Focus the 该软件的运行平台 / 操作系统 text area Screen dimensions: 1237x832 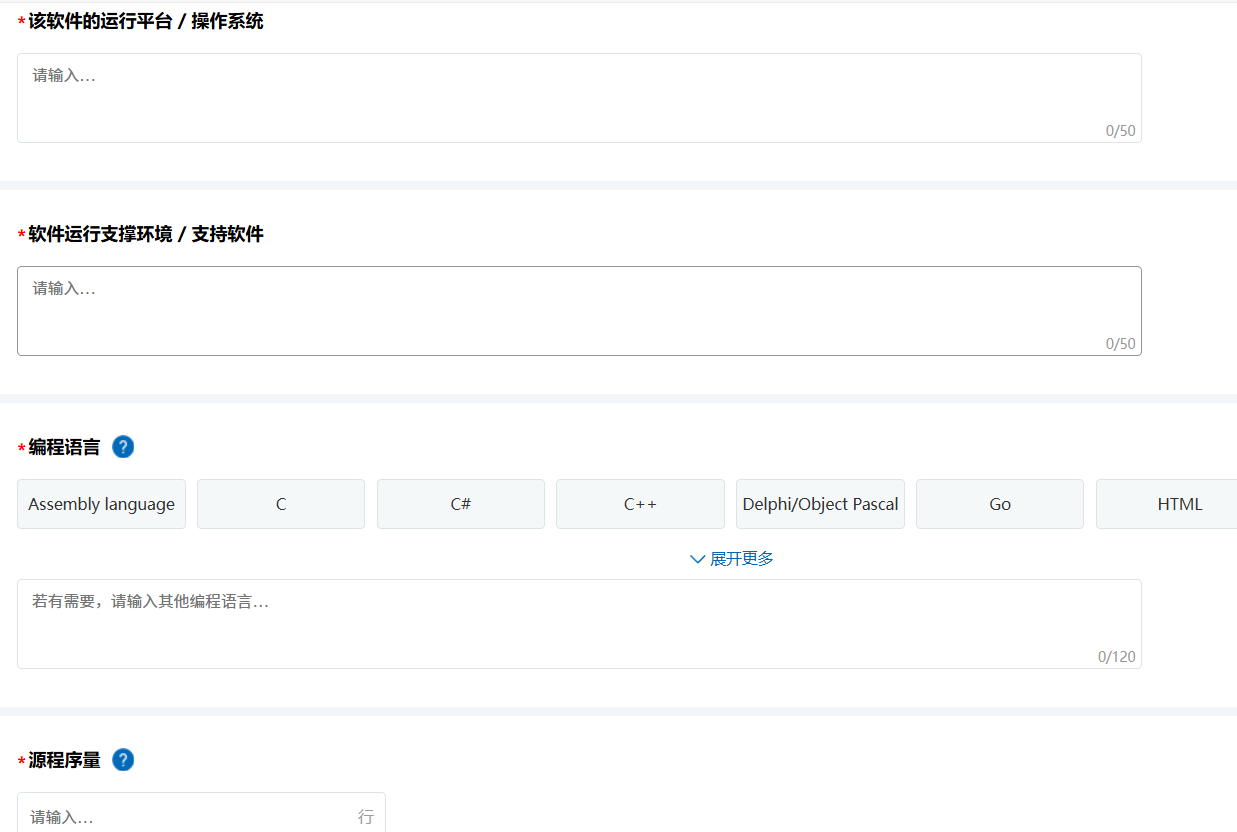pyautogui.click(x=579, y=98)
